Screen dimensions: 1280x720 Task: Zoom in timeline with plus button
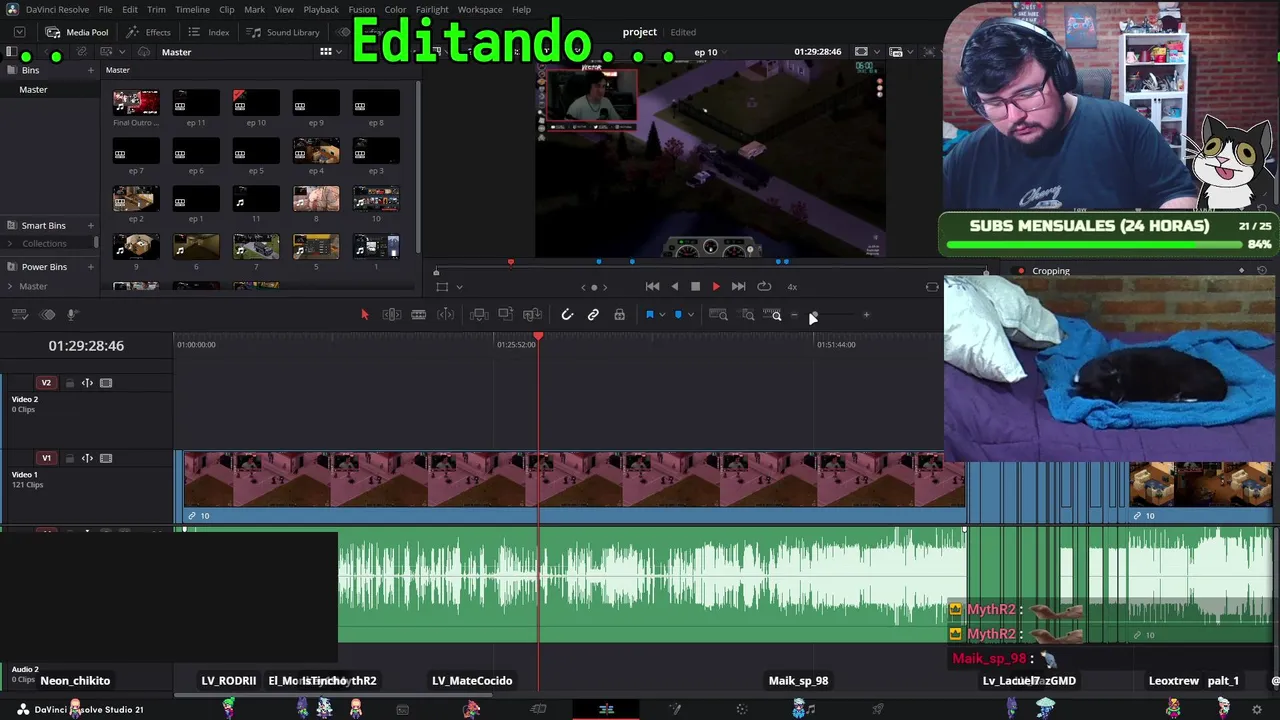866,316
